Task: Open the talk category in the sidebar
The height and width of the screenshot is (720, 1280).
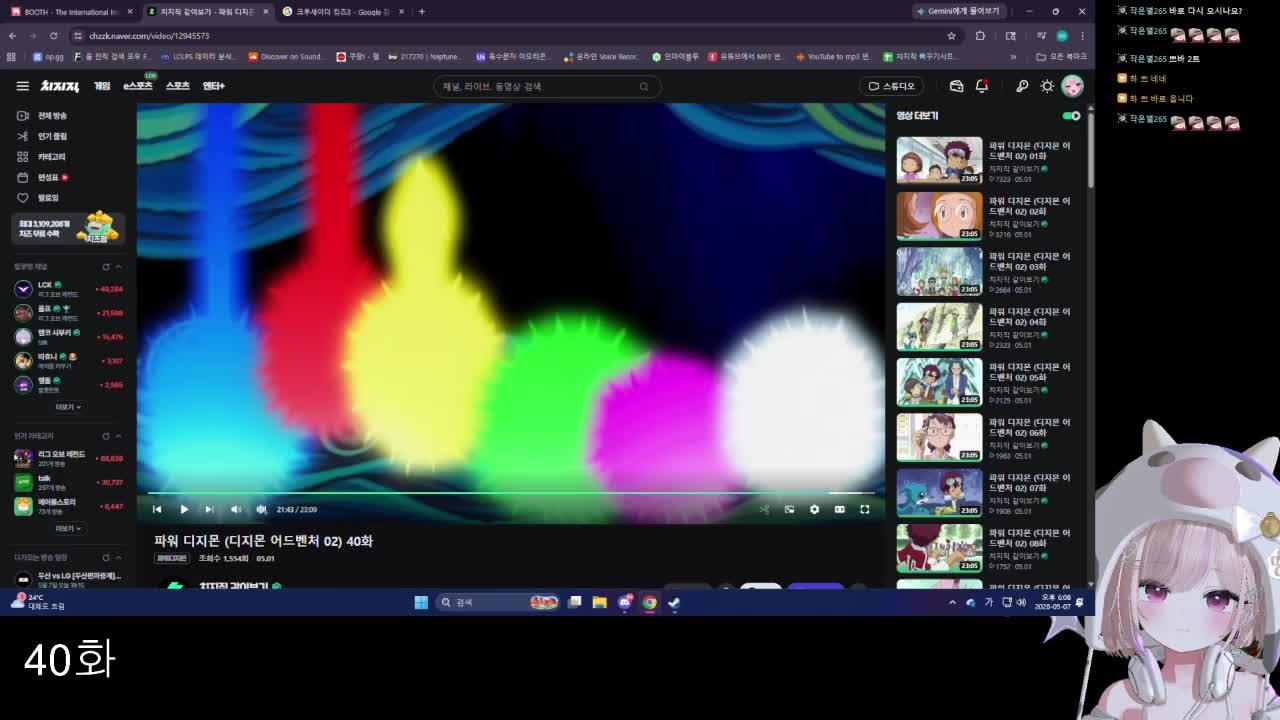Action: tap(68, 482)
